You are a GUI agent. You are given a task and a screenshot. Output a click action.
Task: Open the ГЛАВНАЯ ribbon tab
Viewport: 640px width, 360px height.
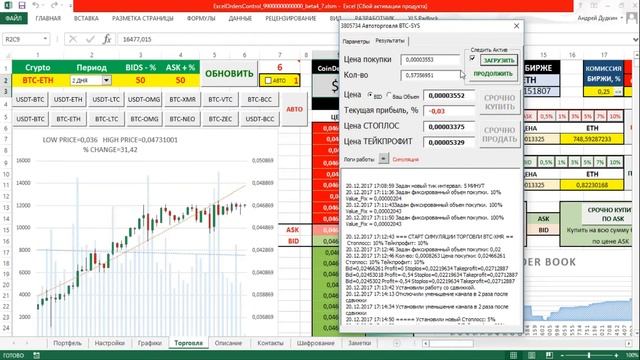tap(48, 18)
